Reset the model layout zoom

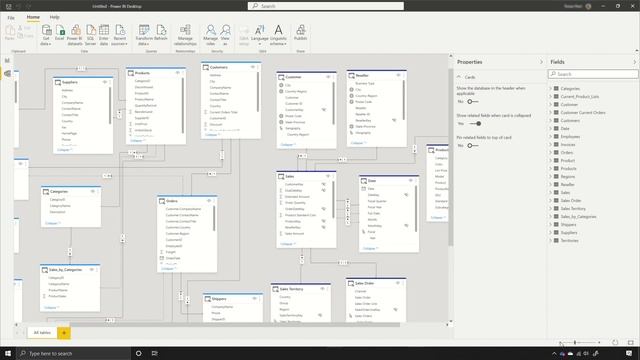pyautogui.click(x=615, y=342)
